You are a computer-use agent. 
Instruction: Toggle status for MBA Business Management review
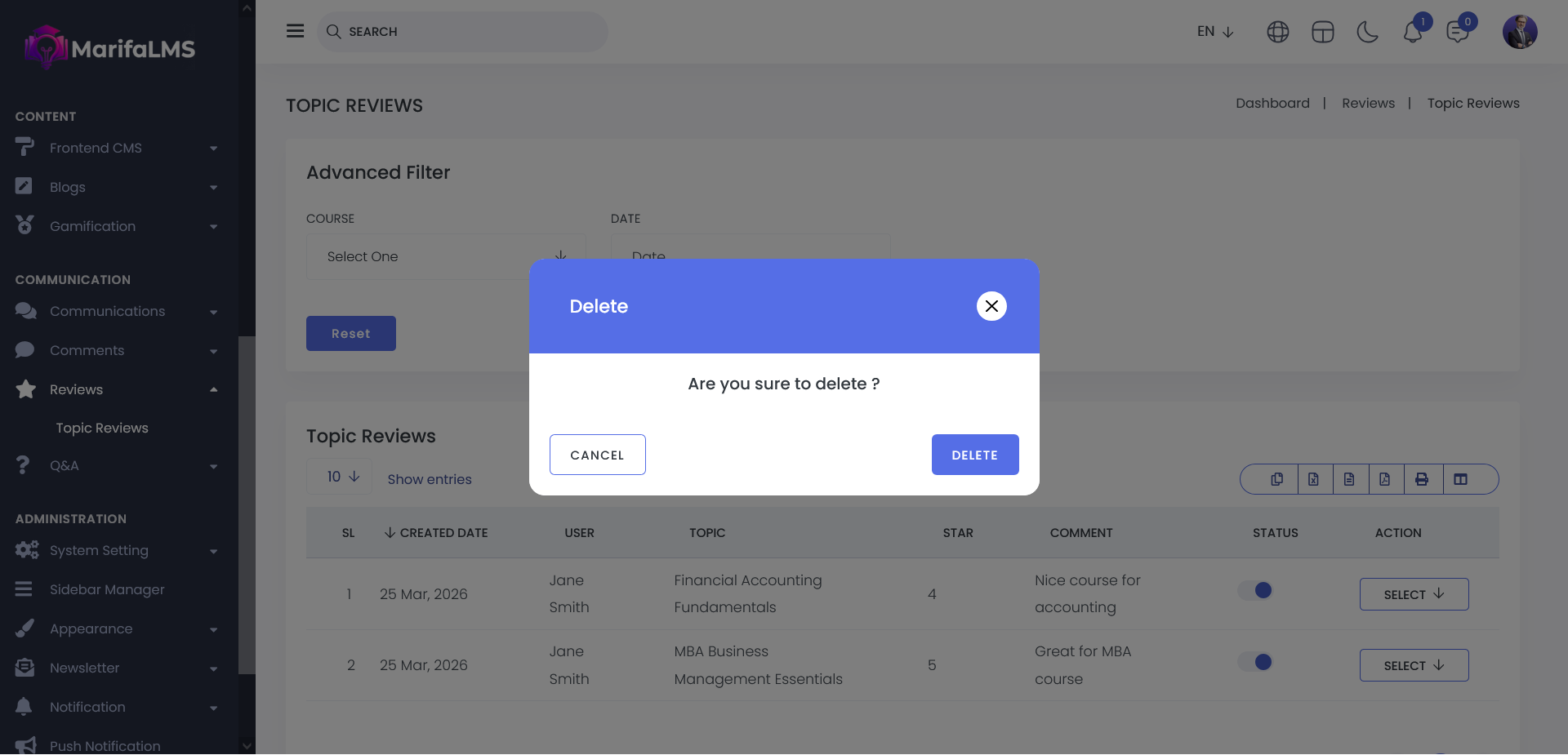click(x=1256, y=662)
